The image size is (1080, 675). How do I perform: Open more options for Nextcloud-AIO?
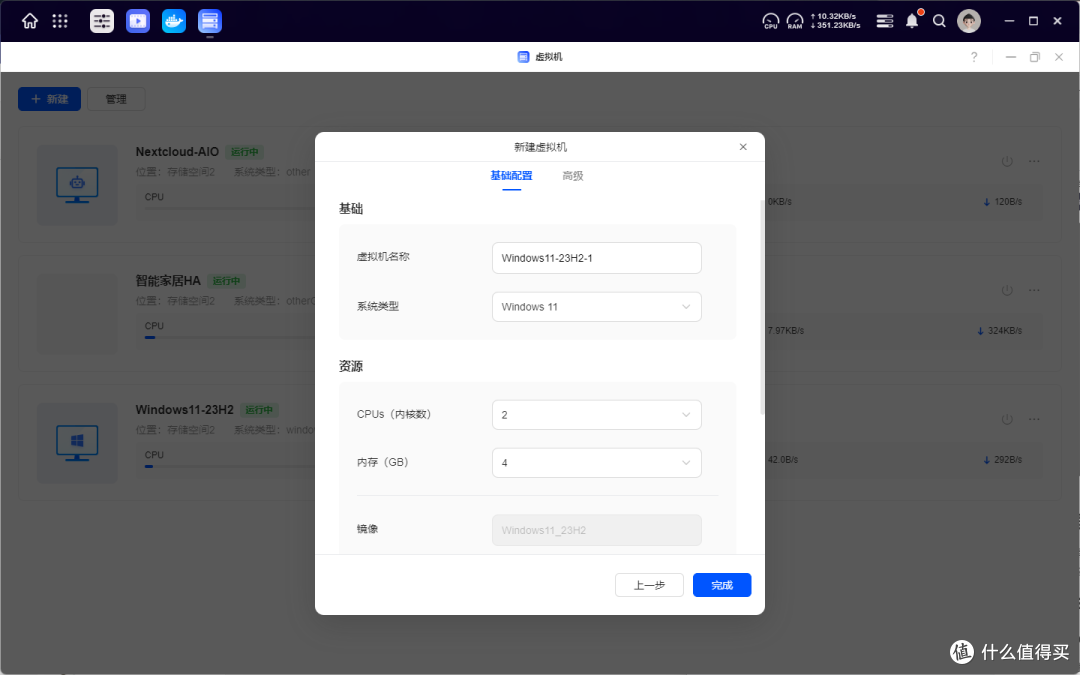pyautogui.click(x=1034, y=161)
